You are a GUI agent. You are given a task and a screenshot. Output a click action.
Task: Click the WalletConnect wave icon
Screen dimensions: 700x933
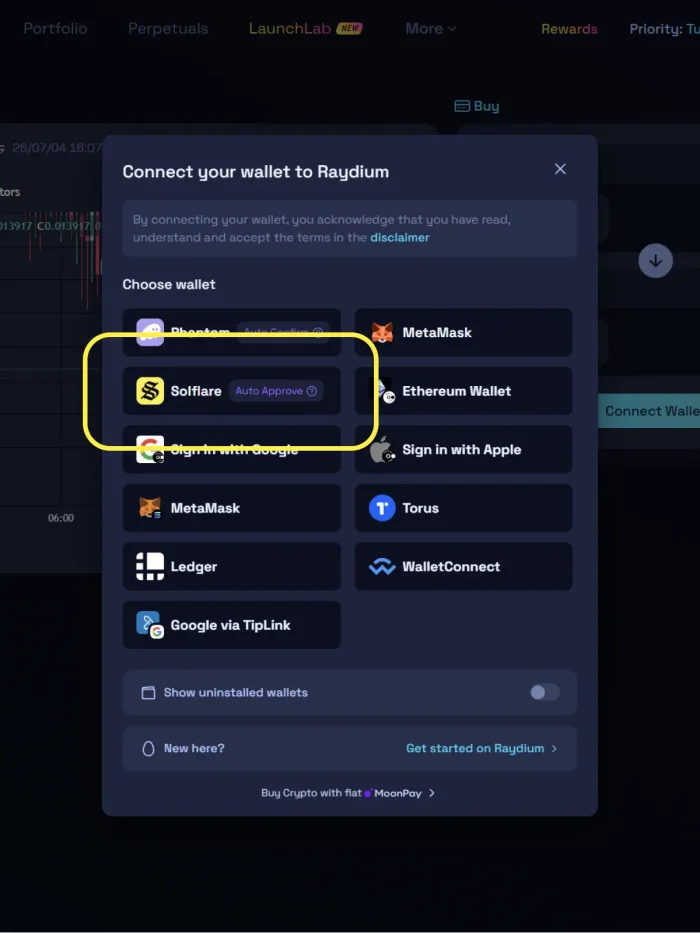382,566
